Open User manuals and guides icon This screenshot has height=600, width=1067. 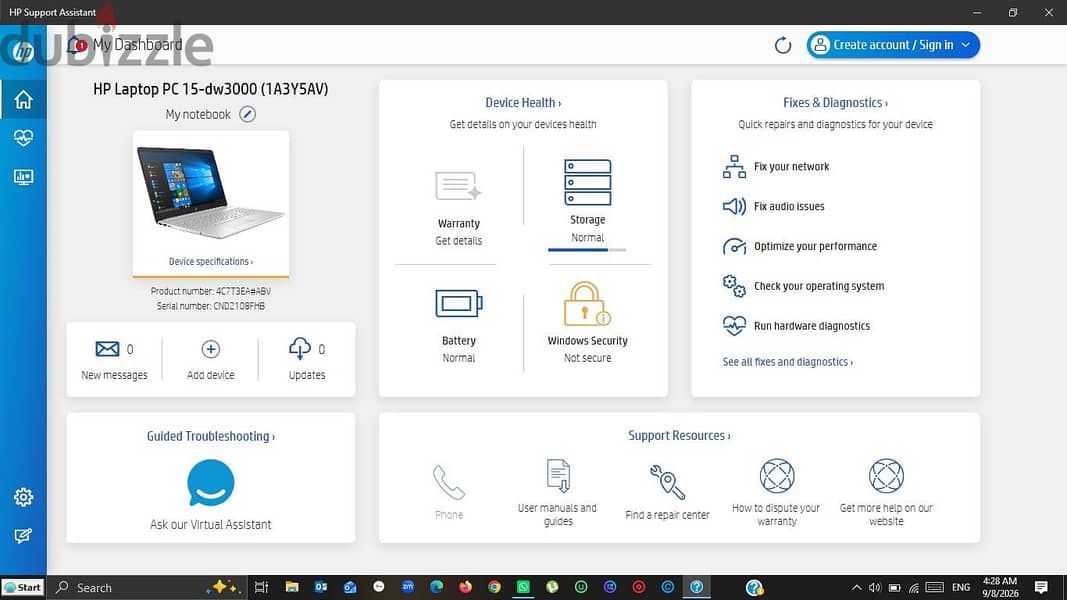click(558, 476)
